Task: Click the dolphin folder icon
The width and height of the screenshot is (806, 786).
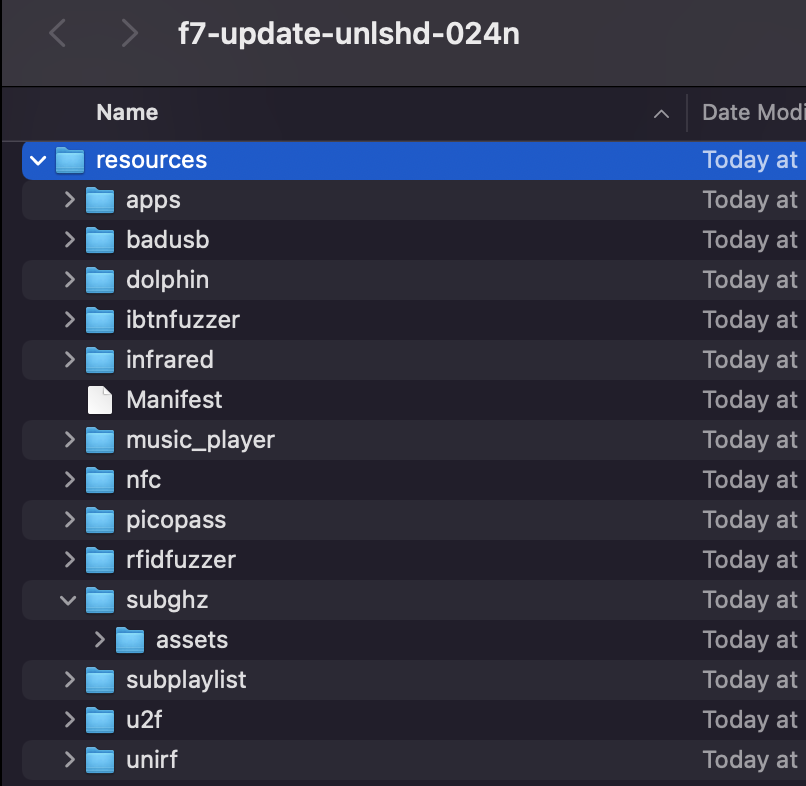Action: (x=101, y=280)
